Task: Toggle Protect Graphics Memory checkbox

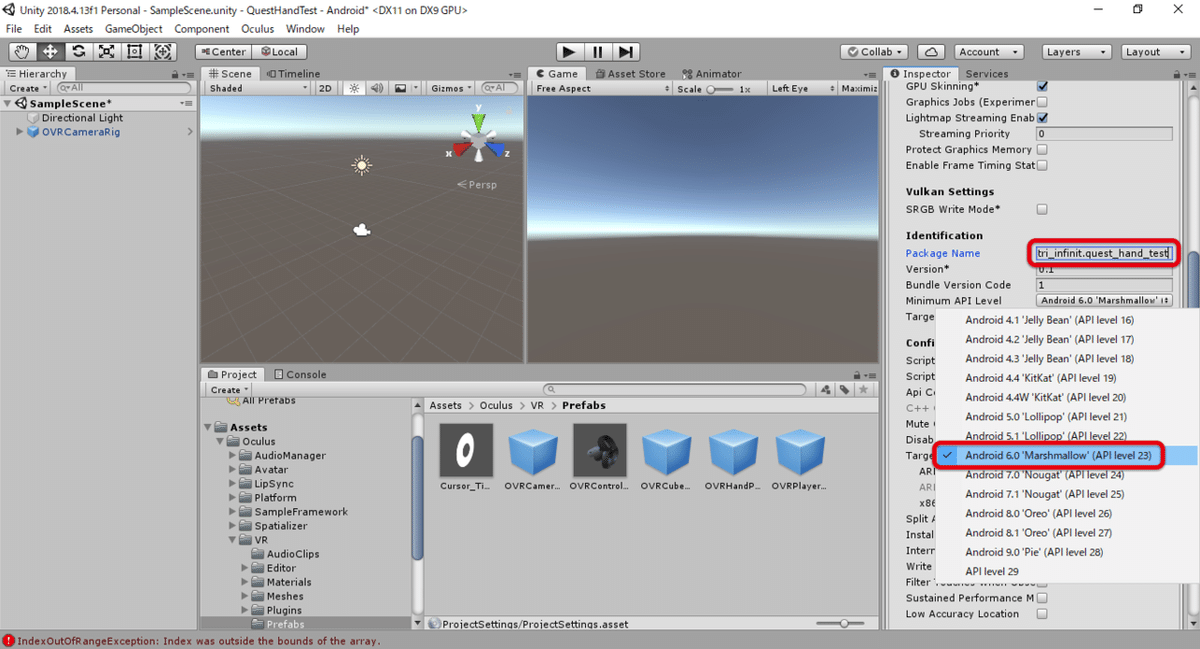Action: click(1043, 150)
